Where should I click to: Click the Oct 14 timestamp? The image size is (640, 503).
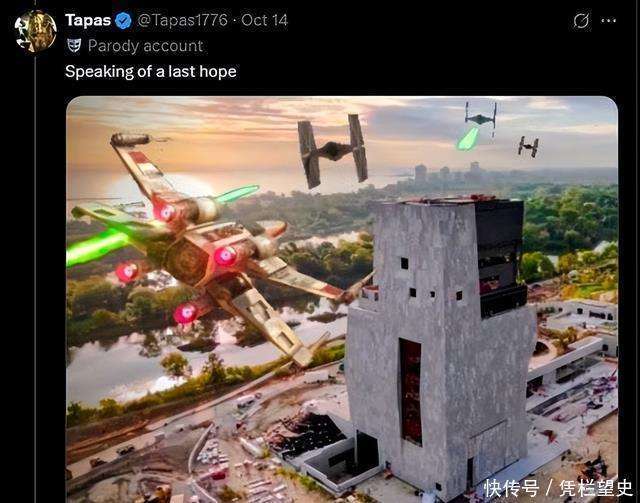(264, 20)
